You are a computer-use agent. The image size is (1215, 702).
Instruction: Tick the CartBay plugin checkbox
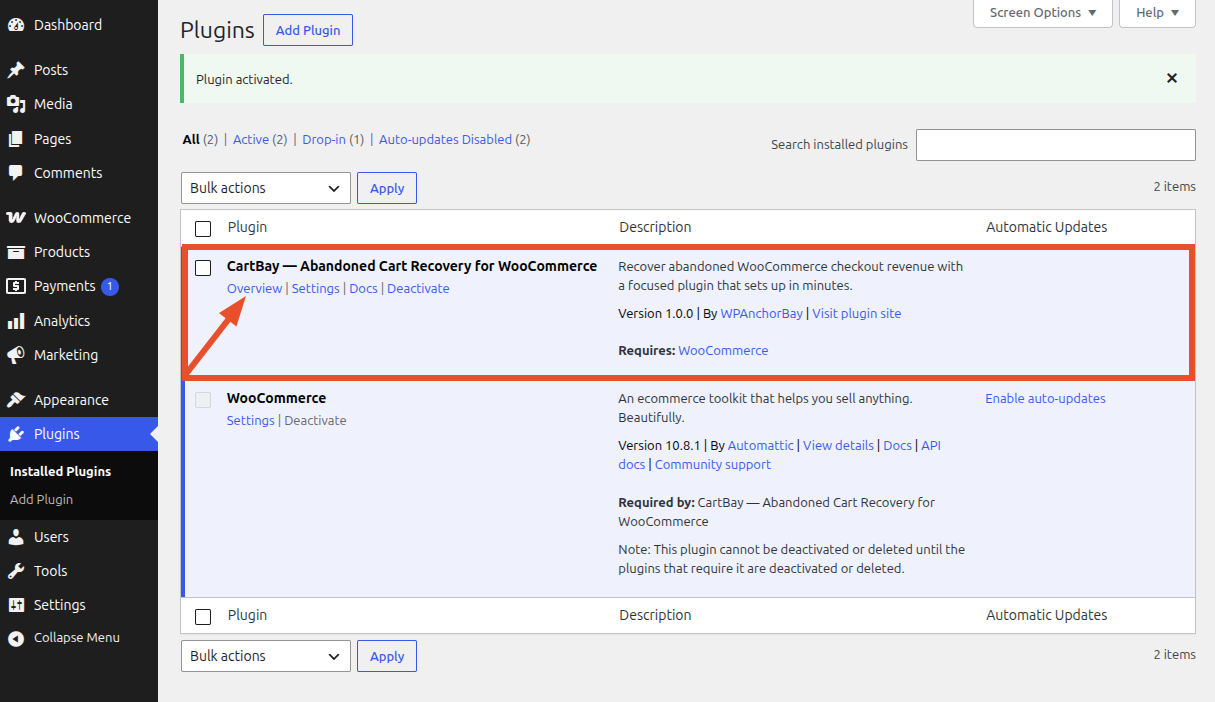point(203,267)
